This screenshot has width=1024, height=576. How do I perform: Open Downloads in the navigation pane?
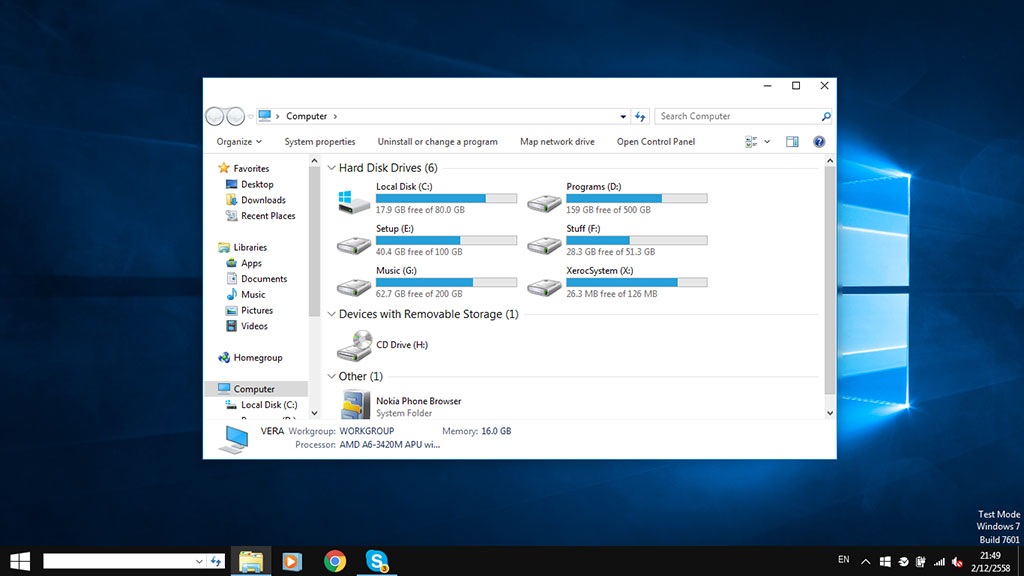[263, 200]
